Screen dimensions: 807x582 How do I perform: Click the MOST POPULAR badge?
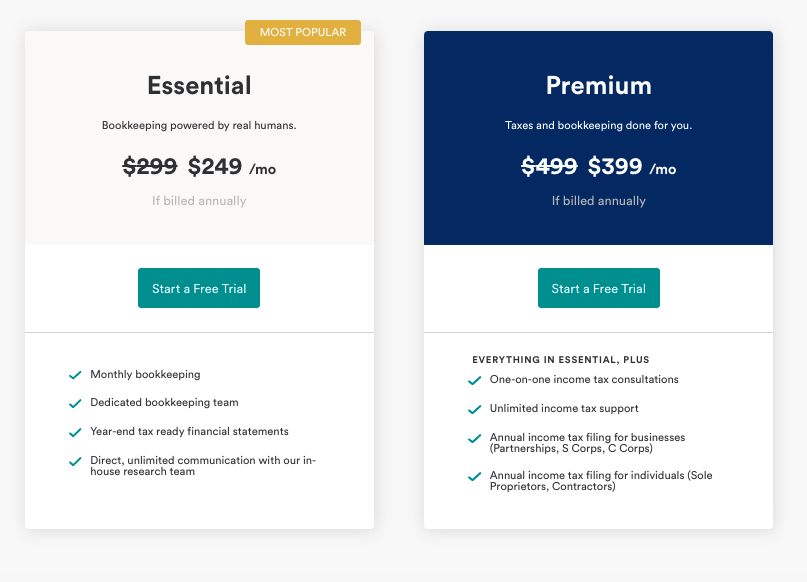(303, 32)
